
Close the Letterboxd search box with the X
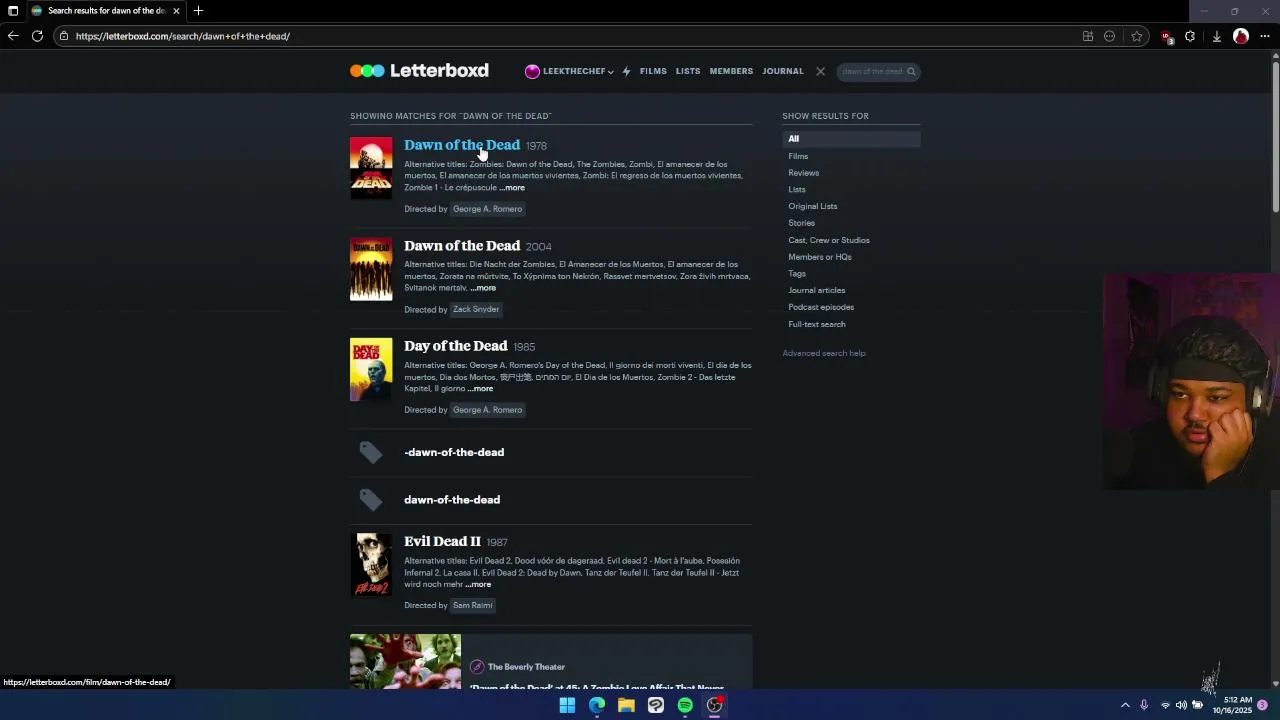820,71
